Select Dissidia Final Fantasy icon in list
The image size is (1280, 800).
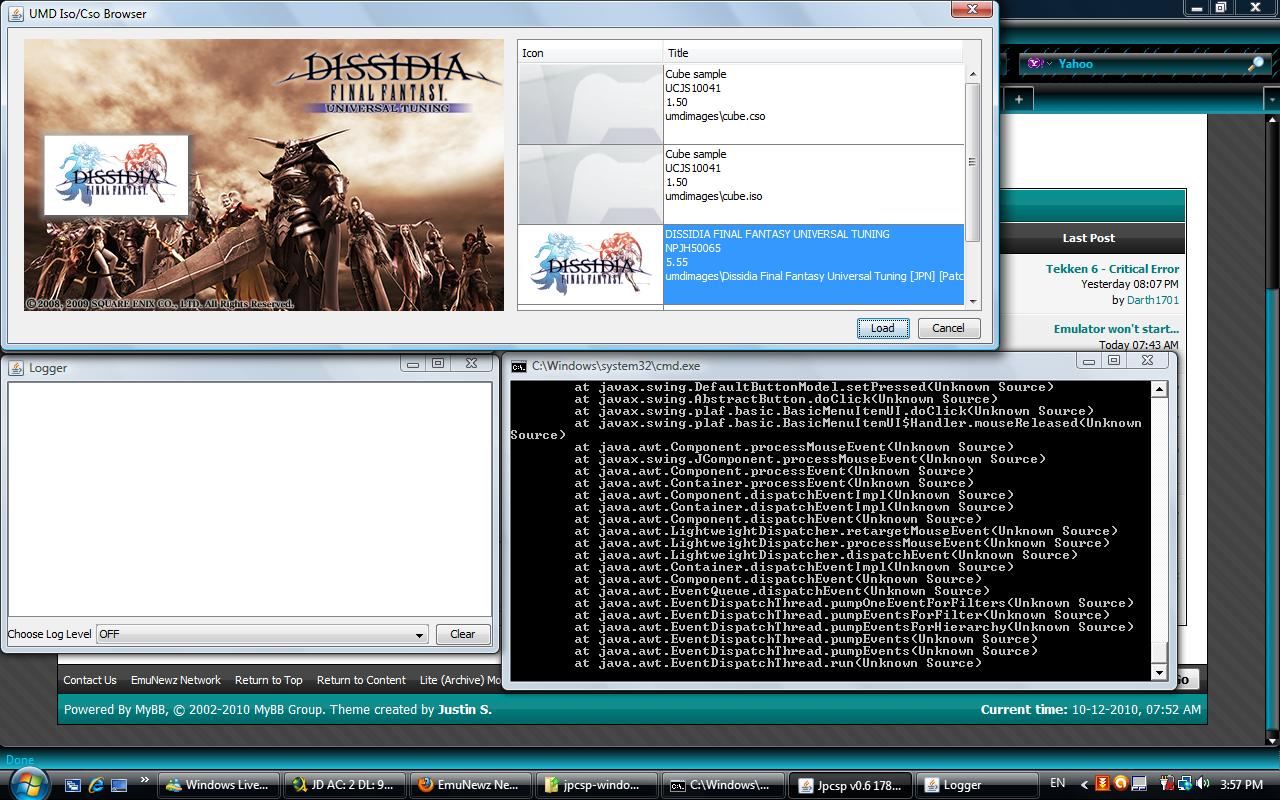[590, 265]
